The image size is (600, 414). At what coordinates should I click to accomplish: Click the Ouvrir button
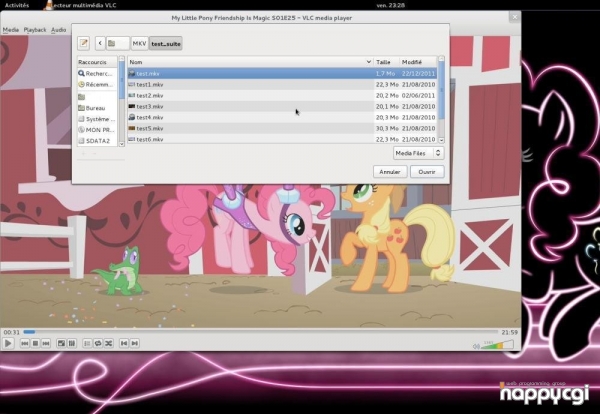click(427, 172)
